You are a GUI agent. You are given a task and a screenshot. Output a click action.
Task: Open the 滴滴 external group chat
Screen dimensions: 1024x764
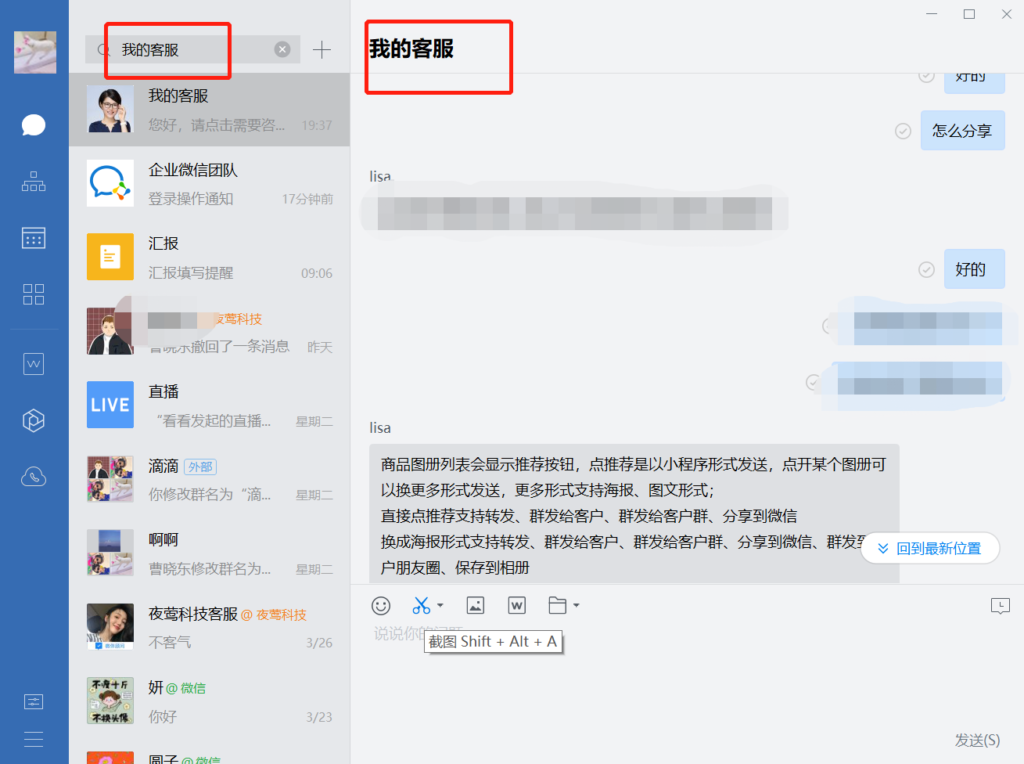coord(210,479)
